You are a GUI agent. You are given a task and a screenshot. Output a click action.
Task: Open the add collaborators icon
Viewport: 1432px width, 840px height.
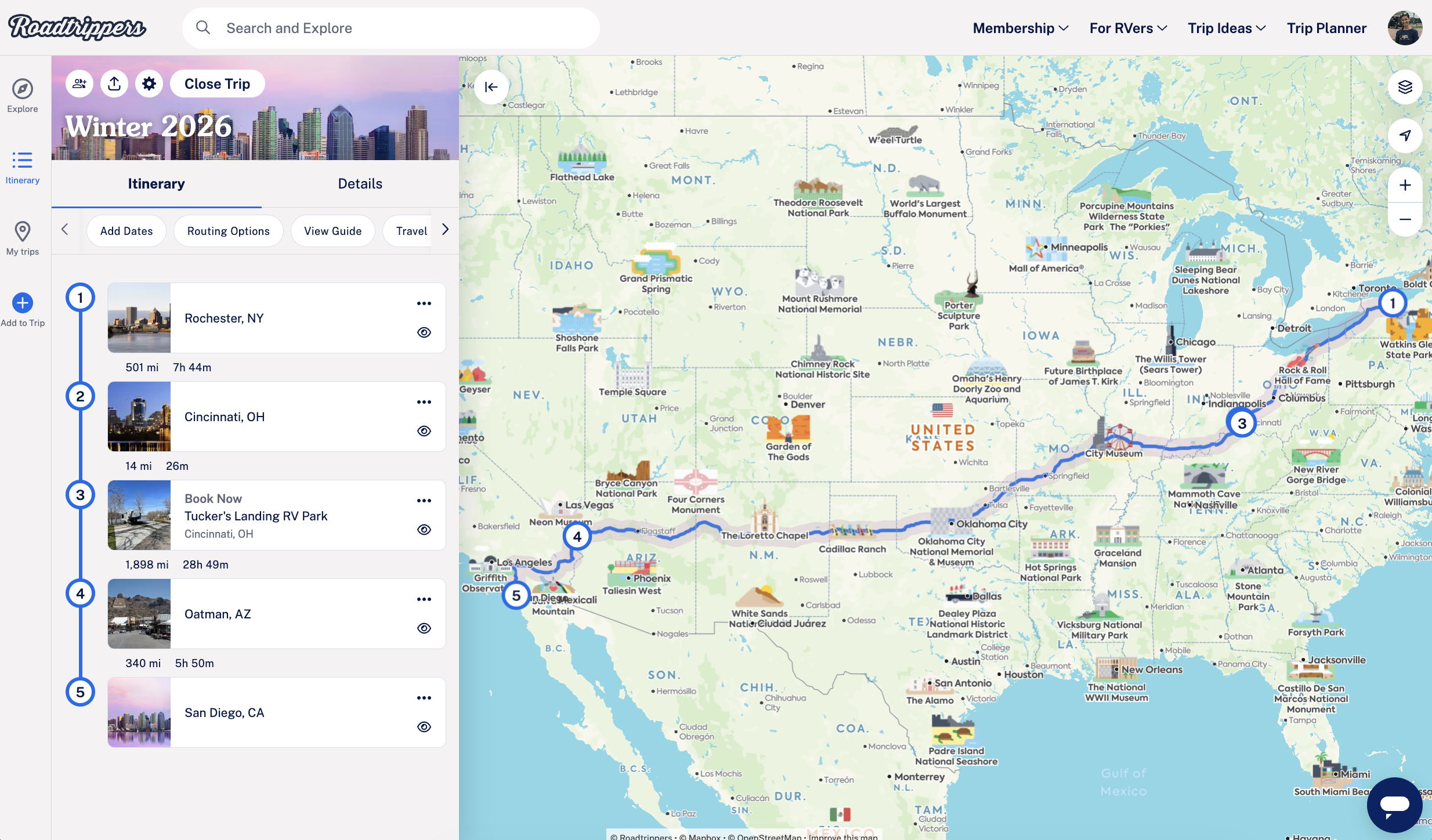pos(79,84)
